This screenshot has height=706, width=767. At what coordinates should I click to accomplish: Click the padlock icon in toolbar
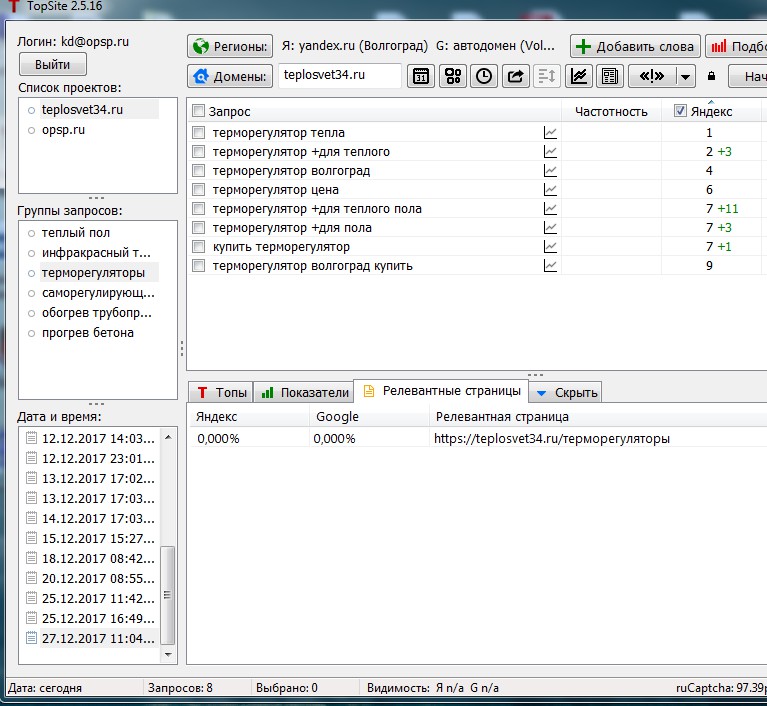[x=711, y=76]
